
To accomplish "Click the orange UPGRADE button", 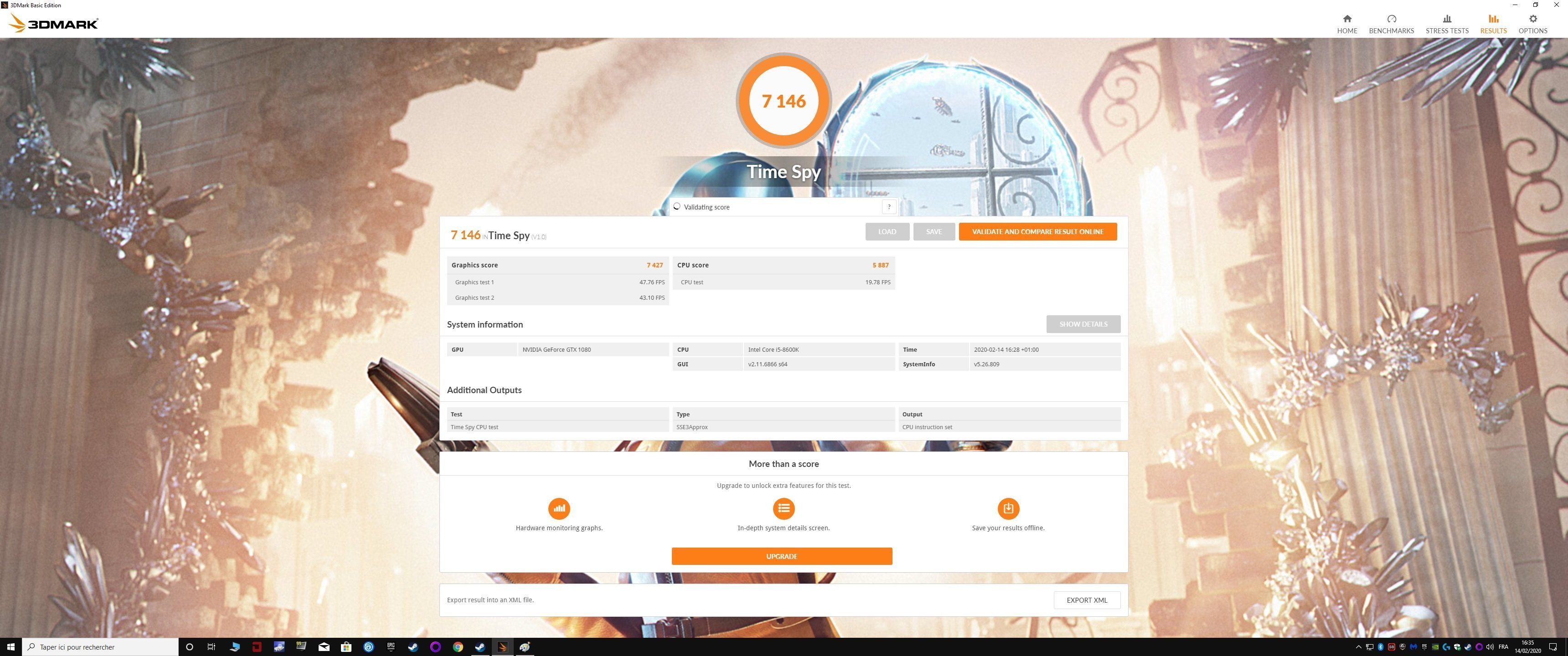I will click(x=782, y=556).
